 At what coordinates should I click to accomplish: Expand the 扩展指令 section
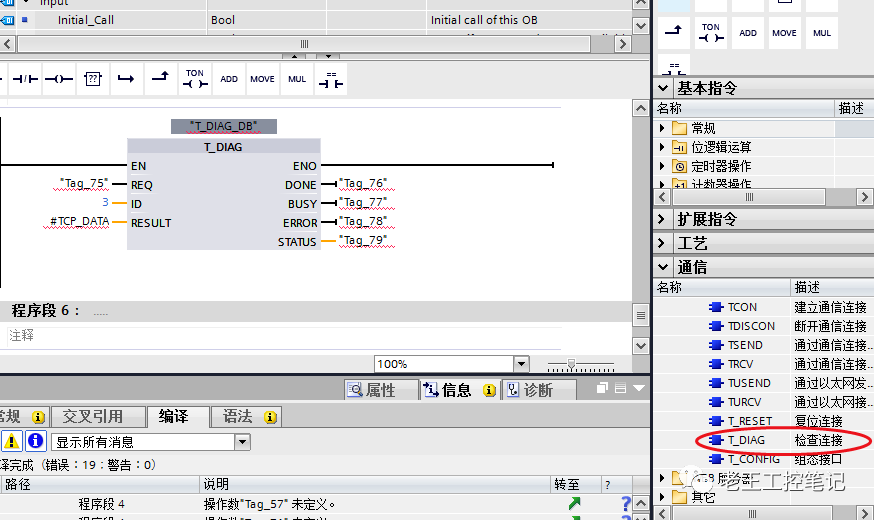tap(662, 219)
